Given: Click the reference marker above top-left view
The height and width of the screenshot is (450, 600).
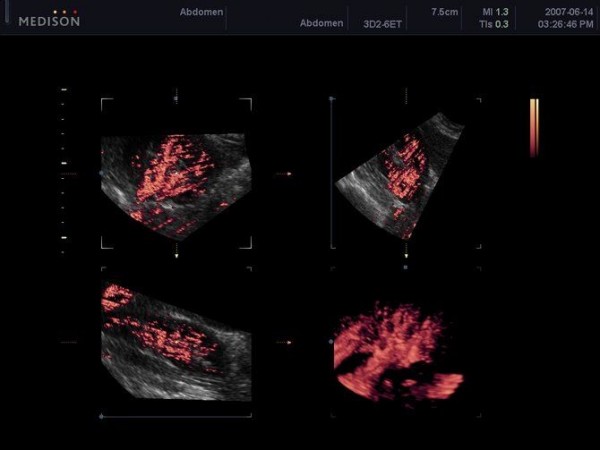Looking at the screenshot, I should [176, 98].
